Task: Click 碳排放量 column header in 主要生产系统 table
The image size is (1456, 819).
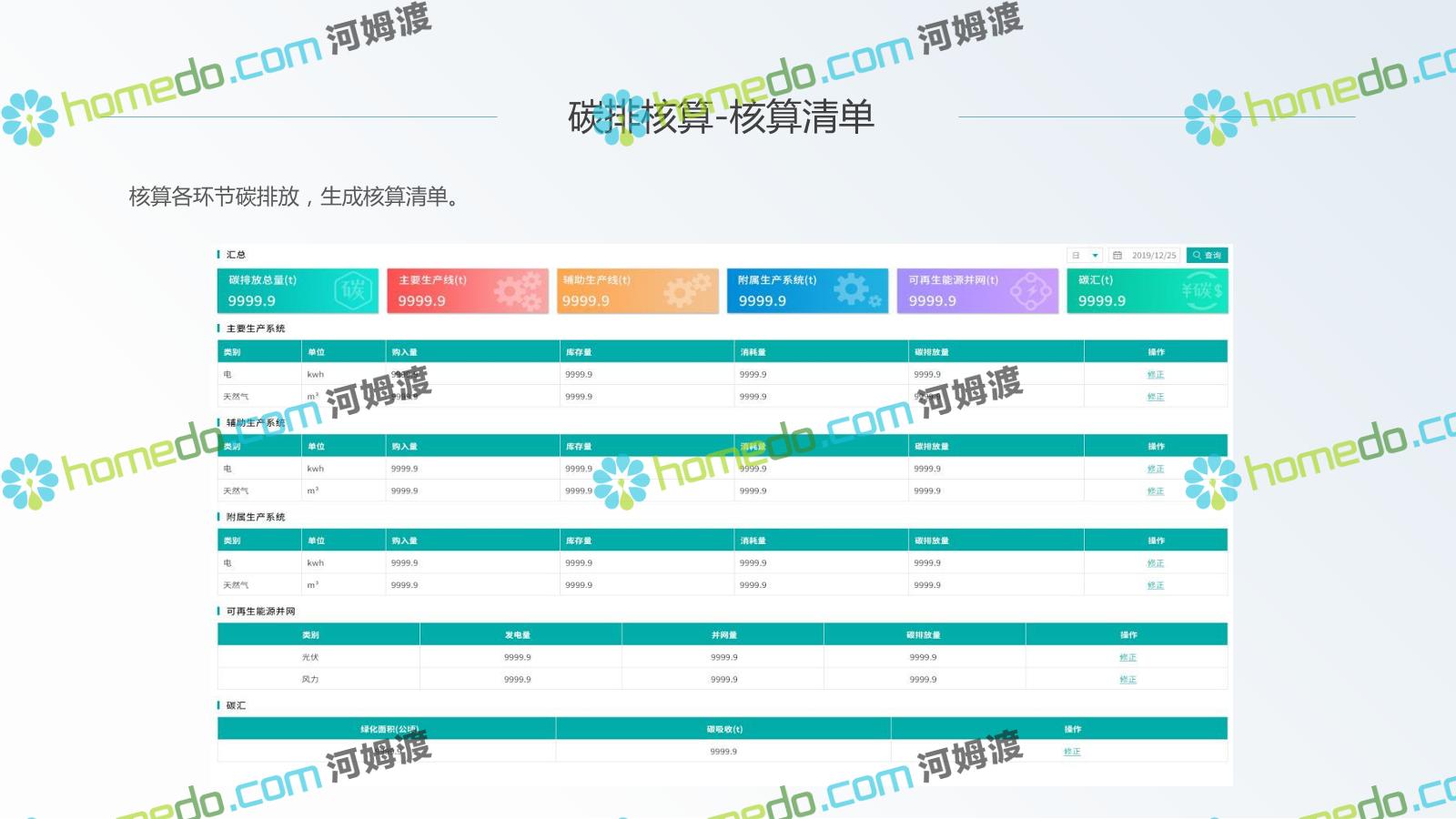Action: 931,352
